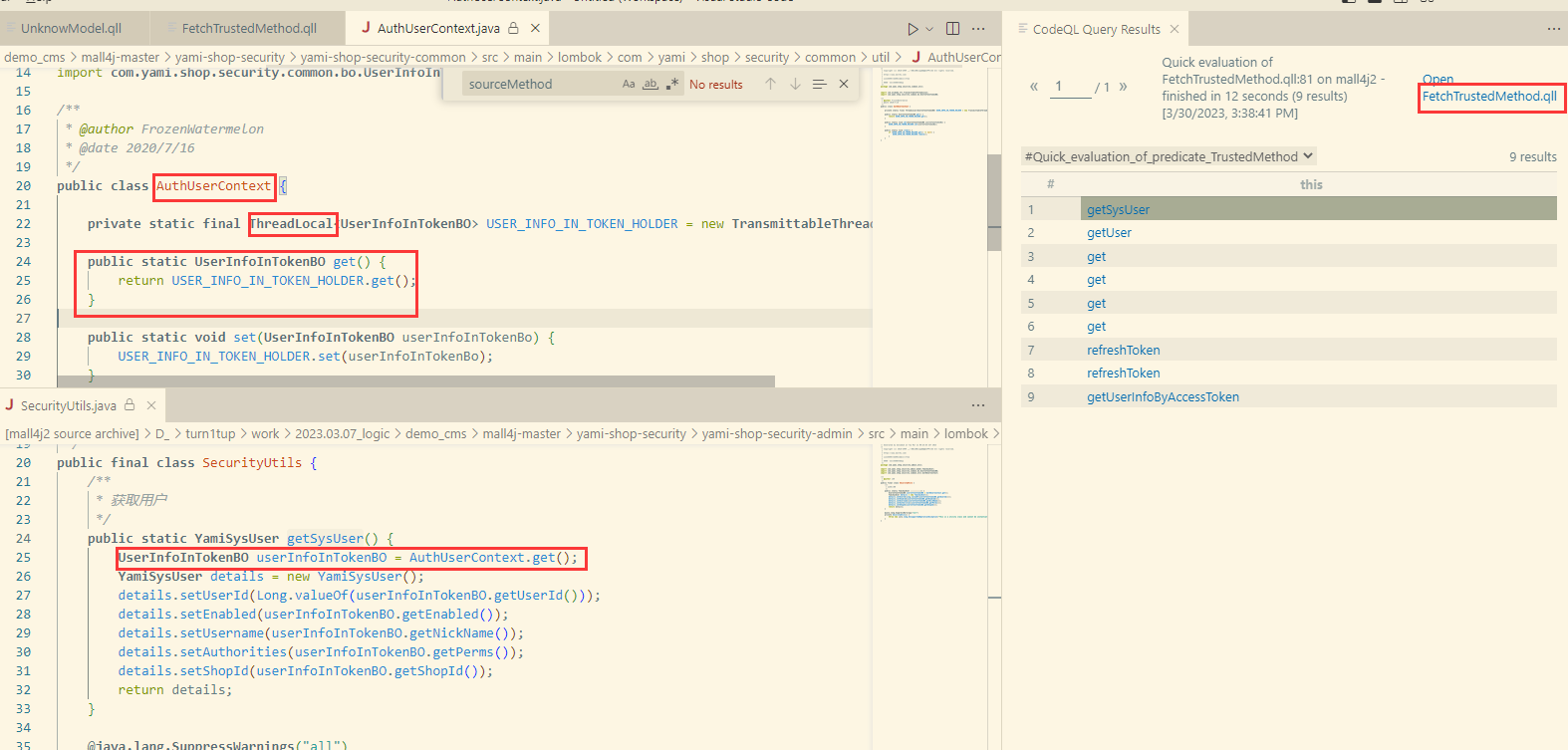Click the getSysUser result link

[x=1118, y=210]
